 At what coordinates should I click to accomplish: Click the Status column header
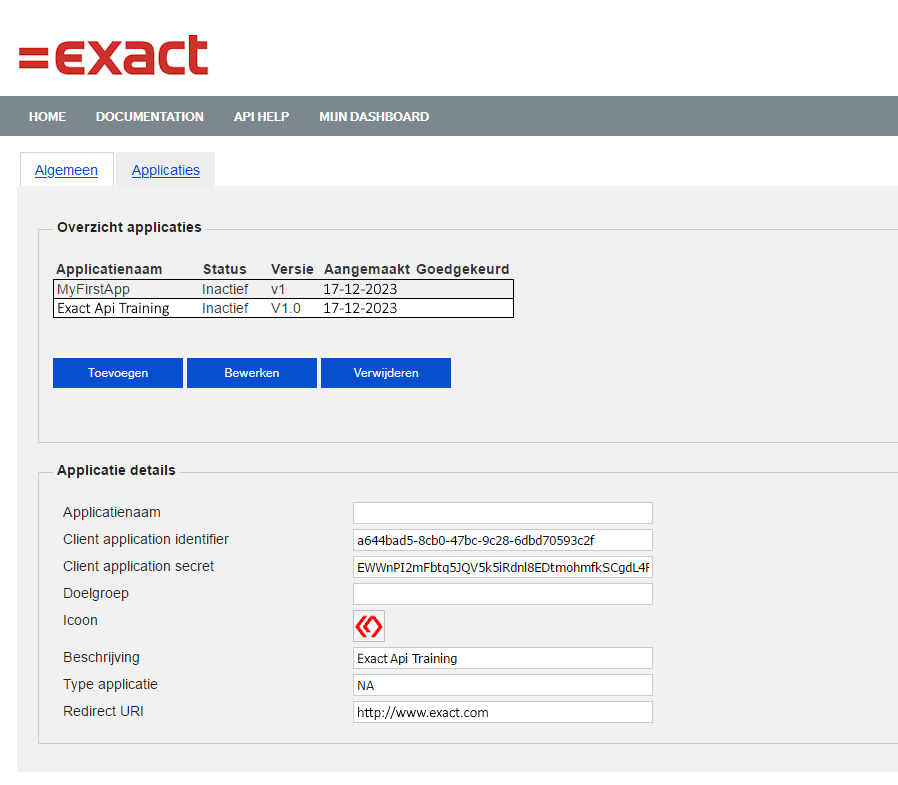[x=224, y=269]
